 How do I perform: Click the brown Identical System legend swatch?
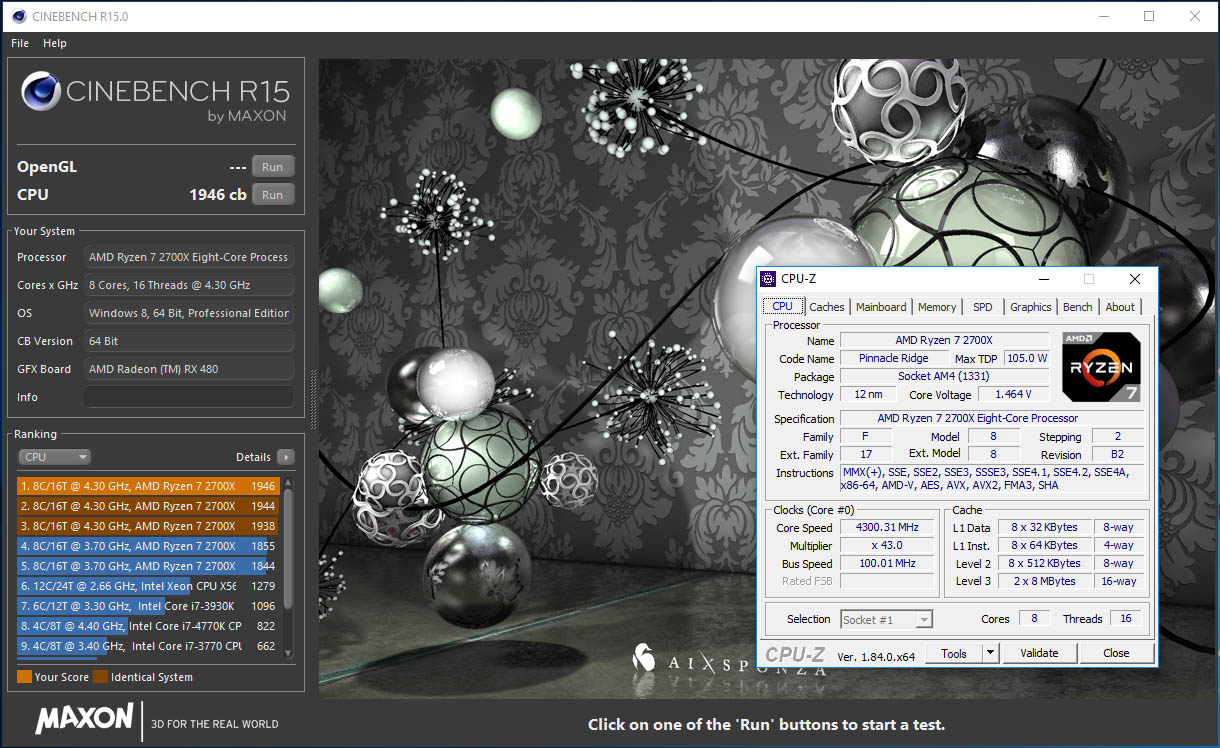pyautogui.click(x=100, y=677)
